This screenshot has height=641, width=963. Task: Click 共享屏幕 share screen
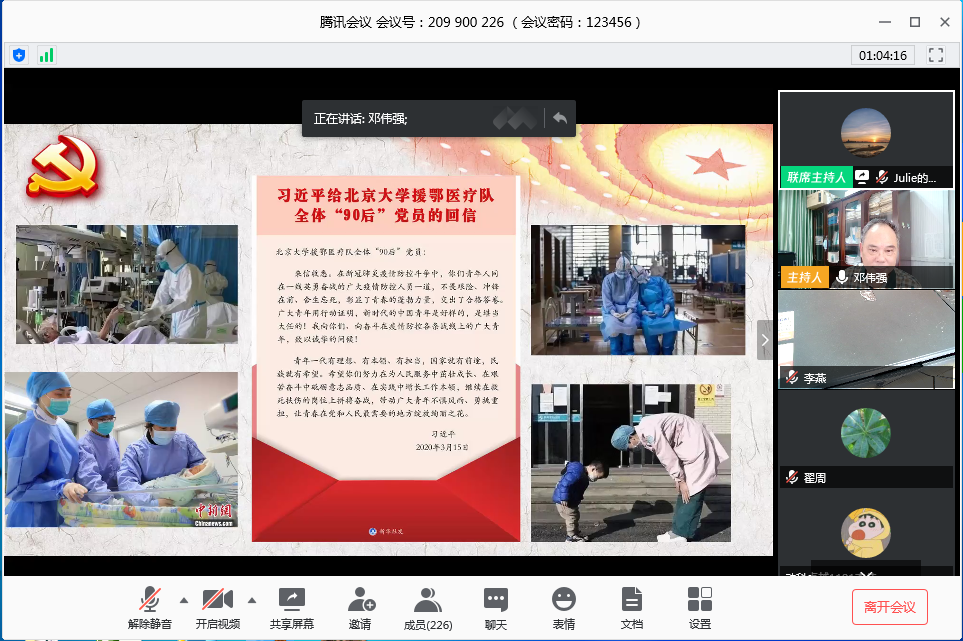291,607
